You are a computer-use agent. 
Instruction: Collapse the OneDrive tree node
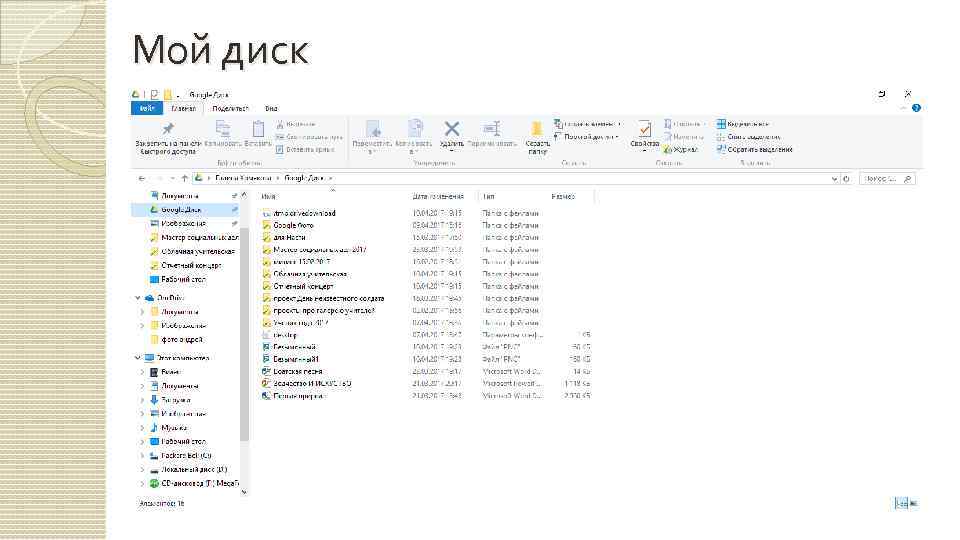coord(138,298)
